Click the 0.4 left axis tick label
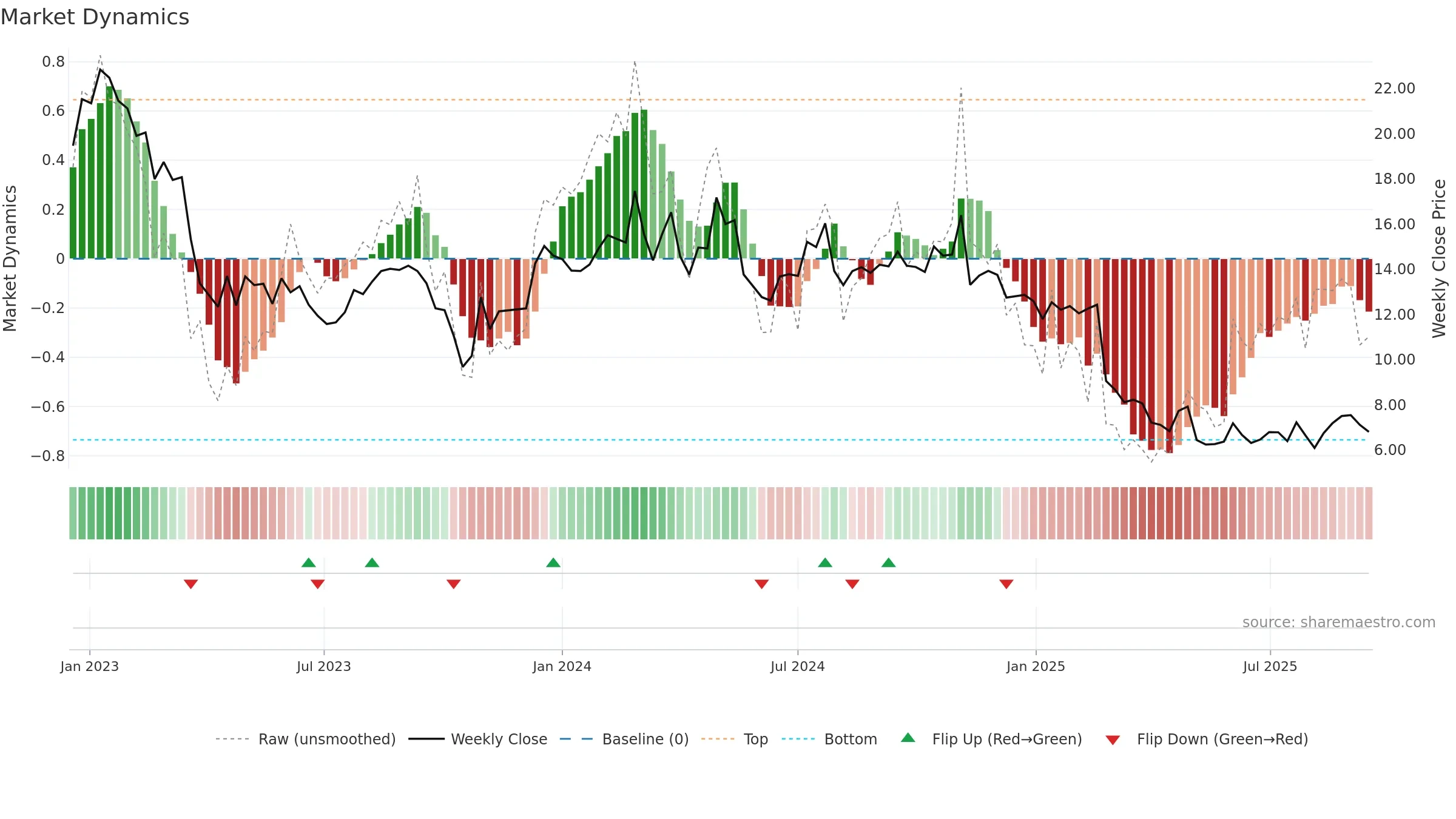 pyautogui.click(x=53, y=160)
